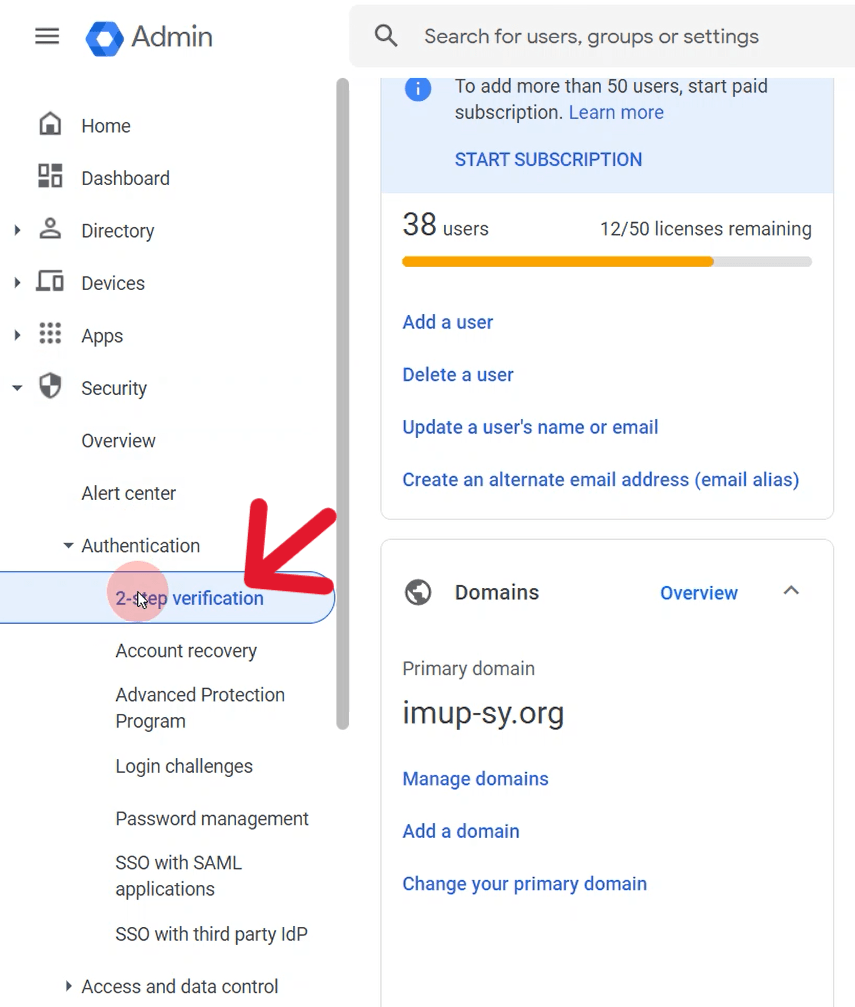Click the blue info icon above the subscription notice
Screen dimensions: 855x1007
click(x=418, y=88)
